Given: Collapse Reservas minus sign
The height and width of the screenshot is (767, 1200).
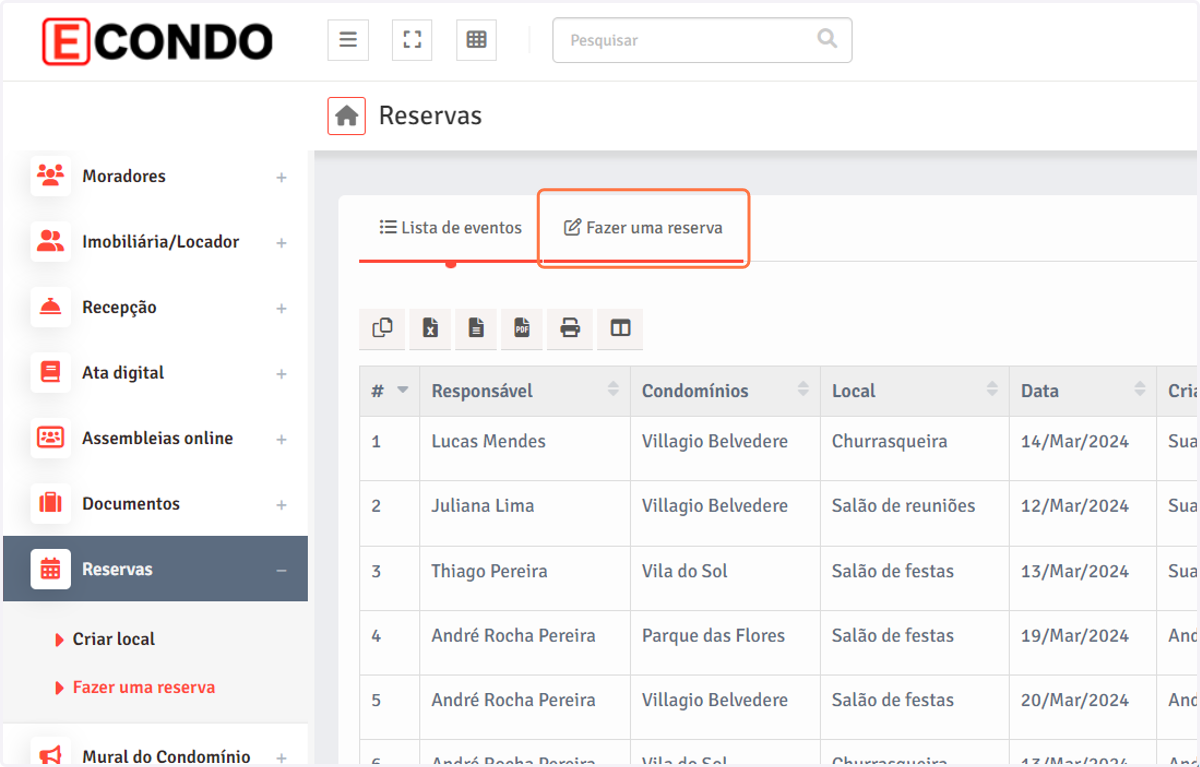Looking at the screenshot, I should pos(282,570).
